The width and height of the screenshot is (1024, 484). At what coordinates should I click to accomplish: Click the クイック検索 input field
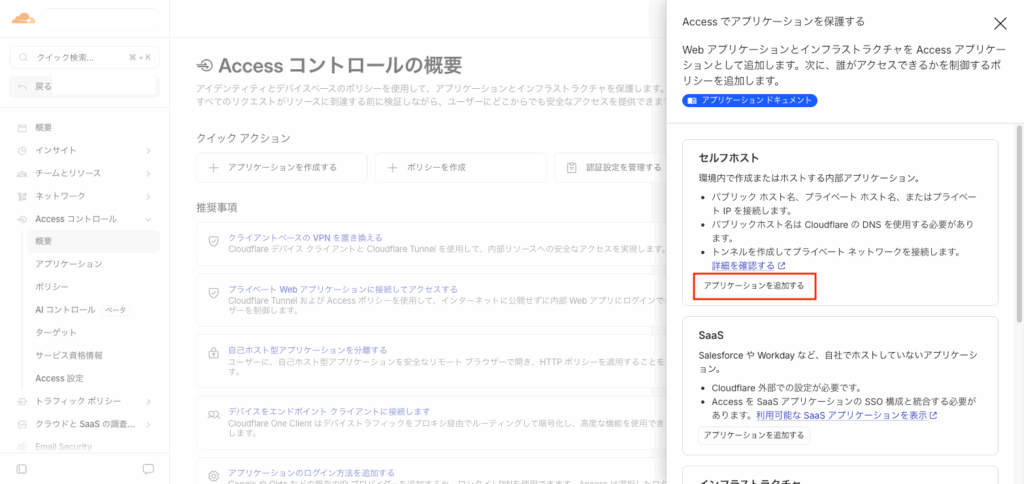coord(85,57)
